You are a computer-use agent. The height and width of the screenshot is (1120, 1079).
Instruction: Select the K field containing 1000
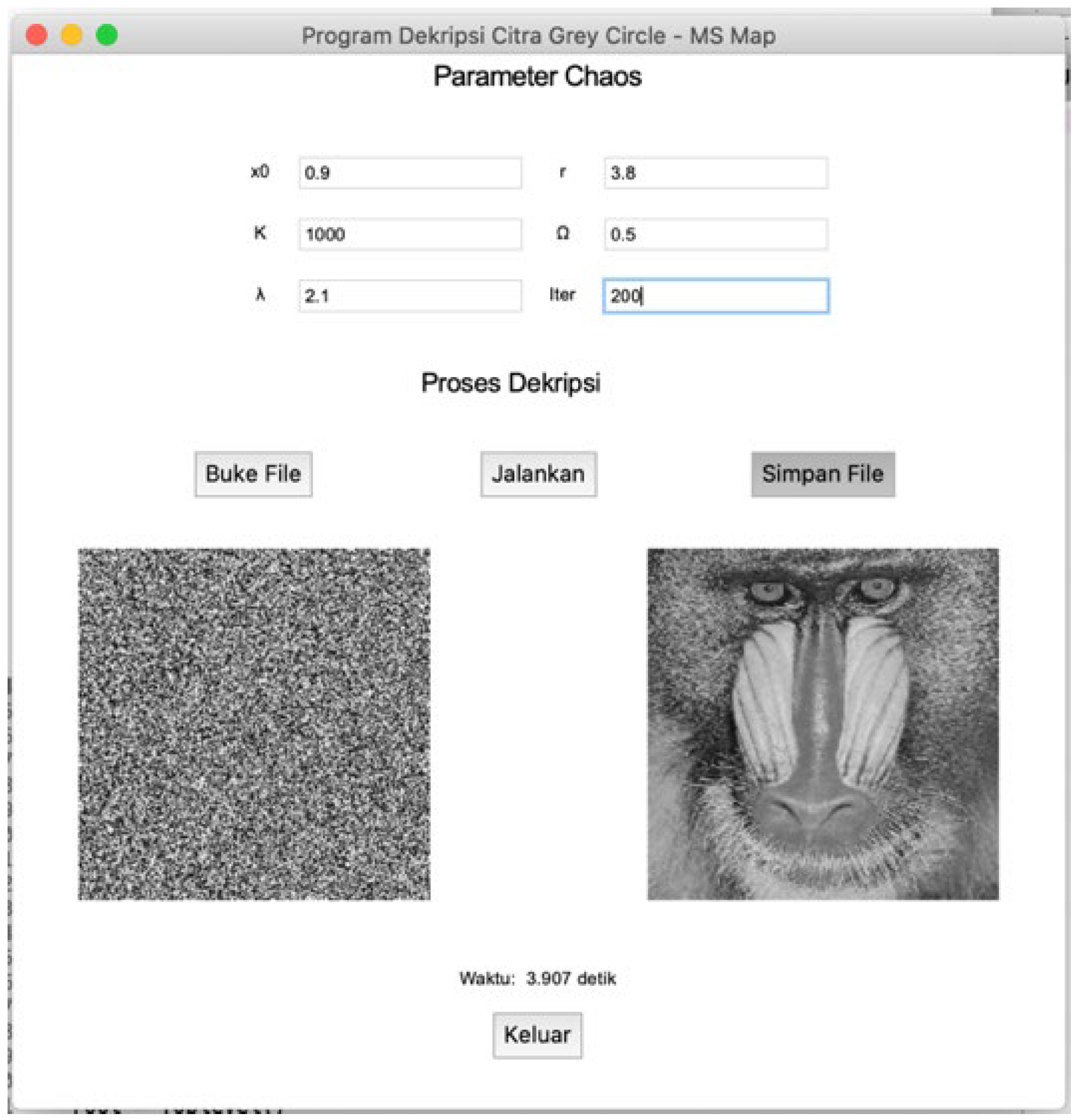click(409, 234)
